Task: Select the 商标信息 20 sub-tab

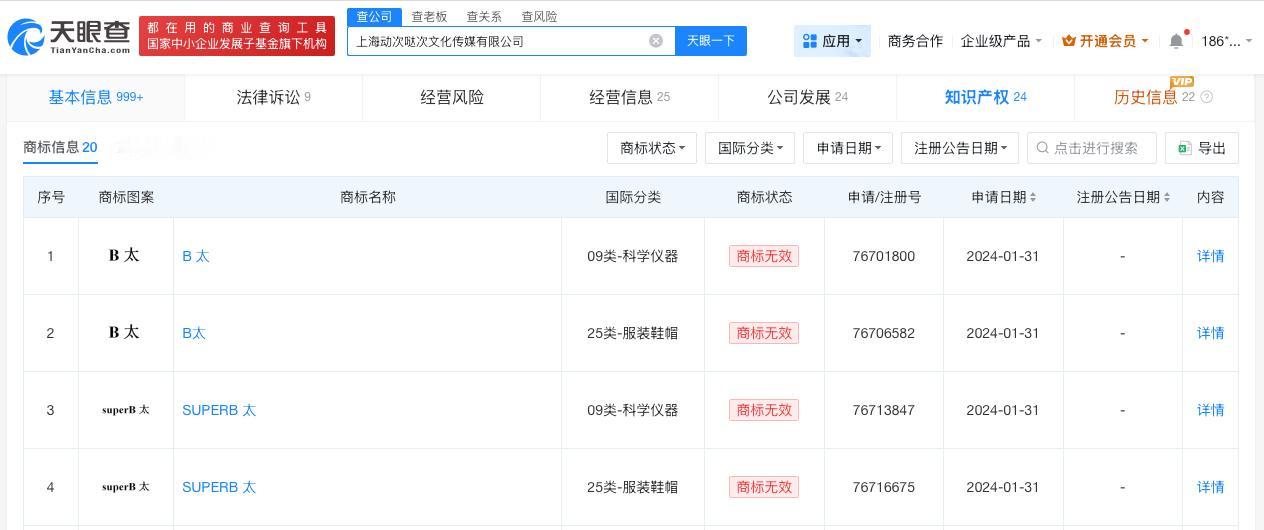Action: (x=60, y=148)
